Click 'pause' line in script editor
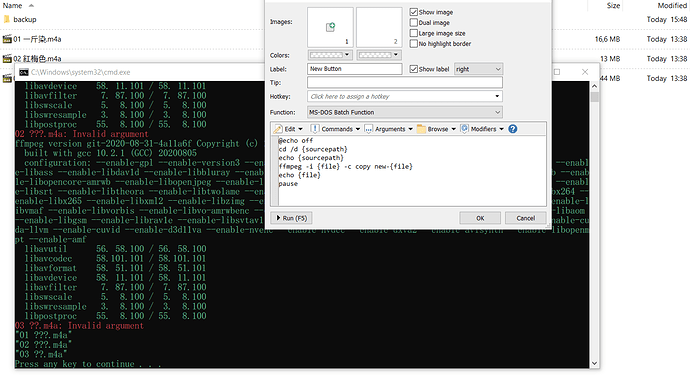 tap(288, 184)
